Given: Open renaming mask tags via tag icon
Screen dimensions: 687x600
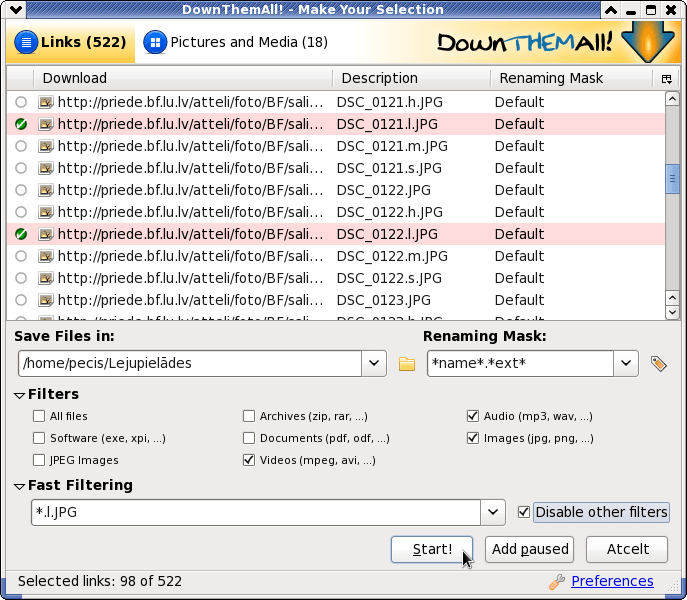Looking at the screenshot, I should (659, 364).
